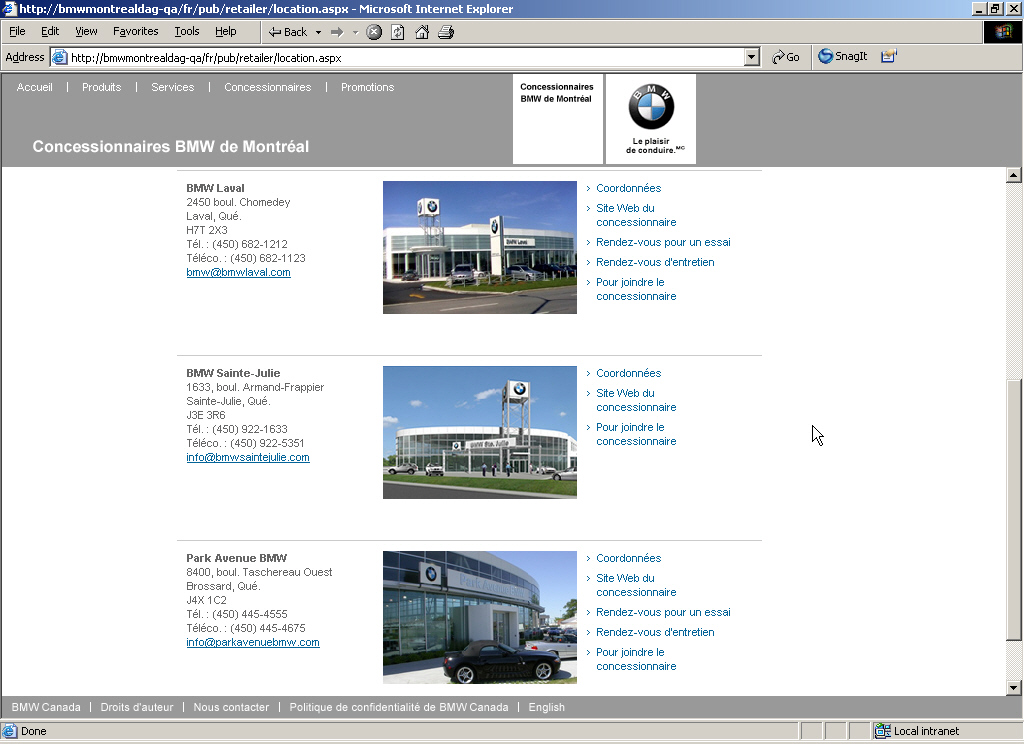The width and height of the screenshot is (1024, 744).
Task: Open the View menu
Action: (x=86, y=31)
